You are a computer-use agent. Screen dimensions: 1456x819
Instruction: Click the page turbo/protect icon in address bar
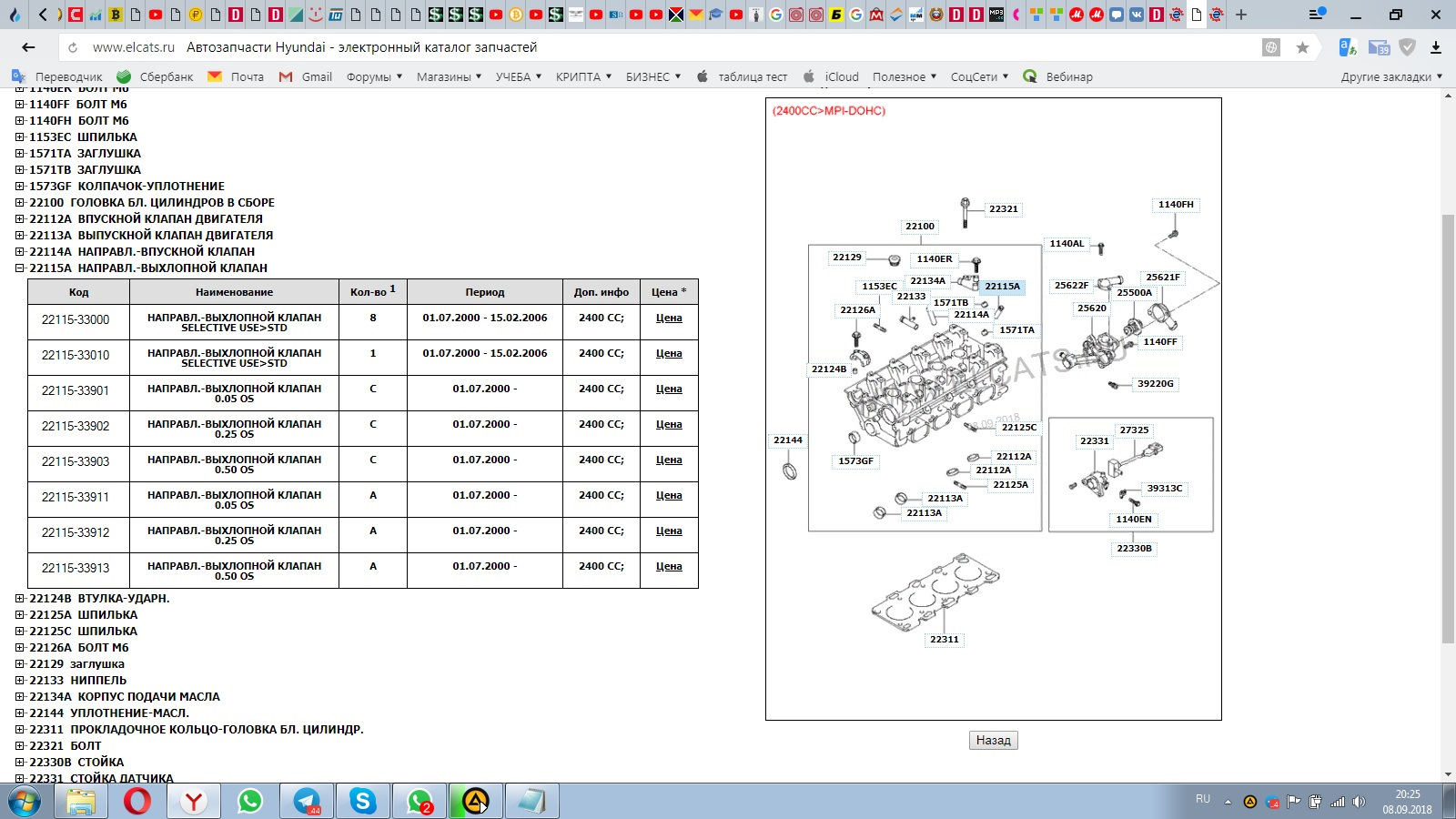click(x=1271, y=47)
